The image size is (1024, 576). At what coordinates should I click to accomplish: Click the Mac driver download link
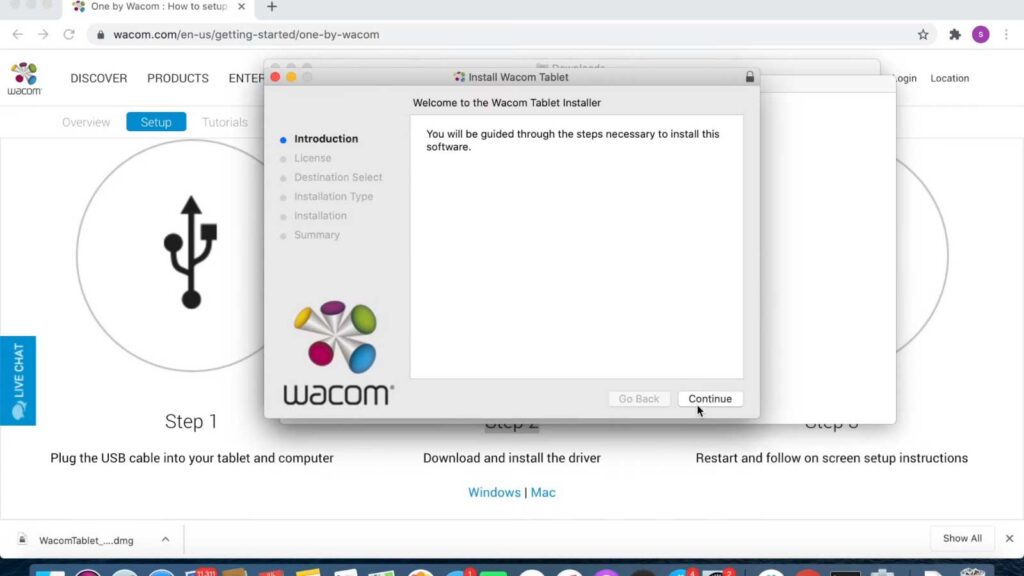click(543, 492)
